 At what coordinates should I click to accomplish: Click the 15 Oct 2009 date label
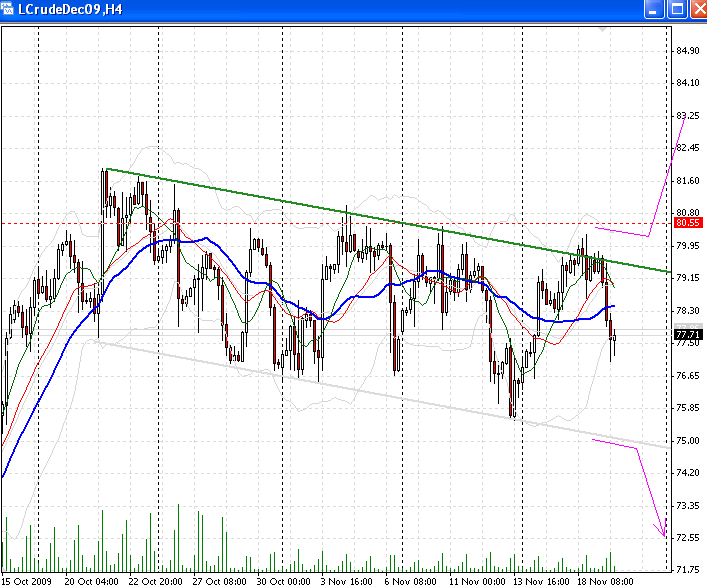pyautogui.click(x=27, y=582)
